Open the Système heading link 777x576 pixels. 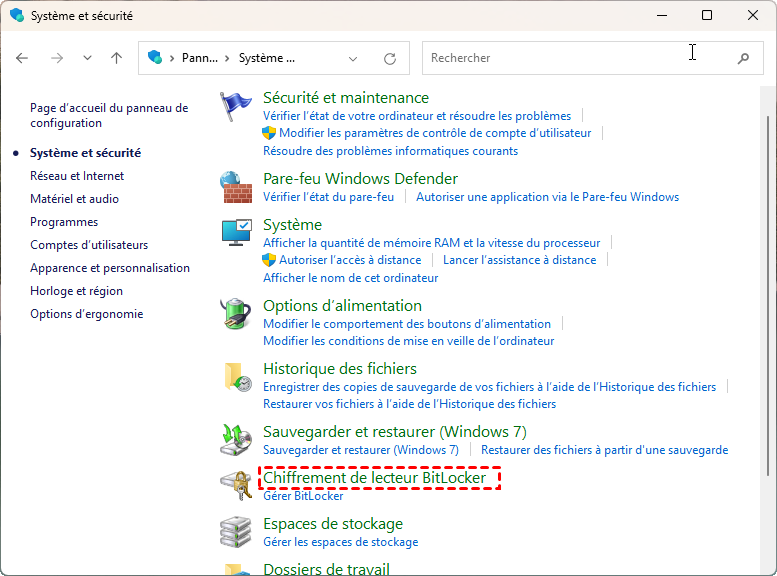point(292,225)
